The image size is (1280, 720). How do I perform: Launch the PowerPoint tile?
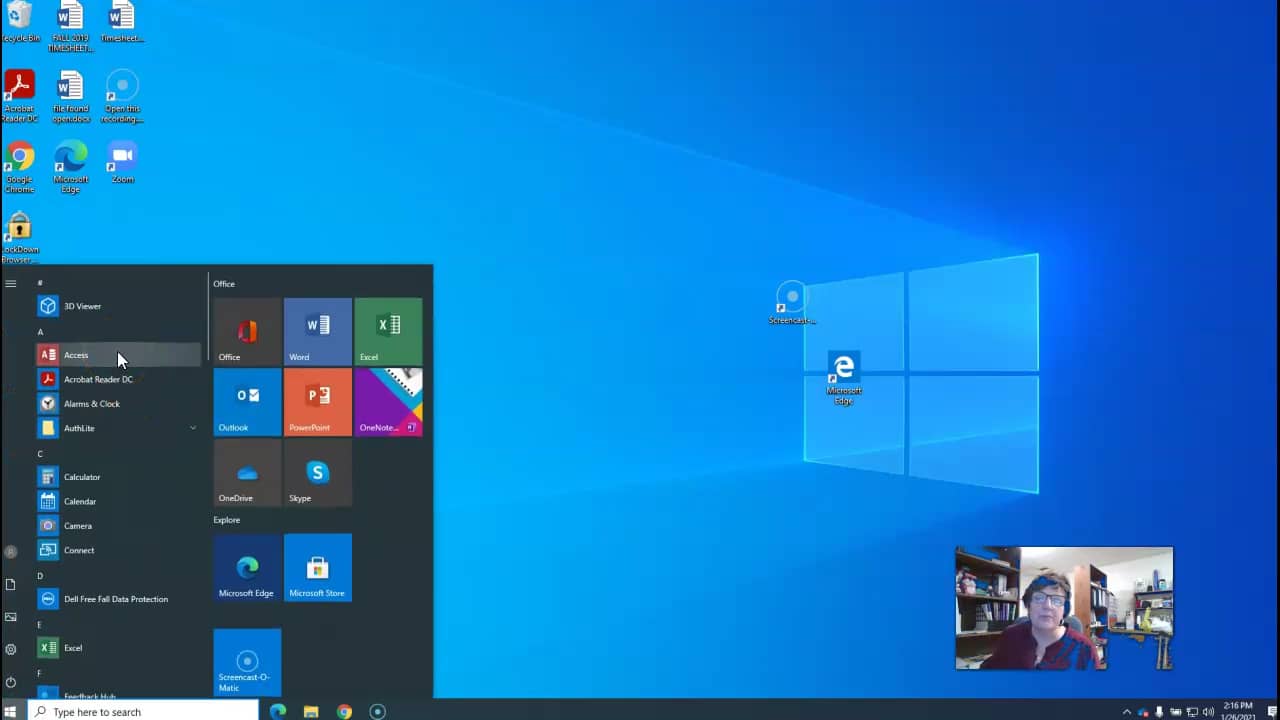point(318,402)
